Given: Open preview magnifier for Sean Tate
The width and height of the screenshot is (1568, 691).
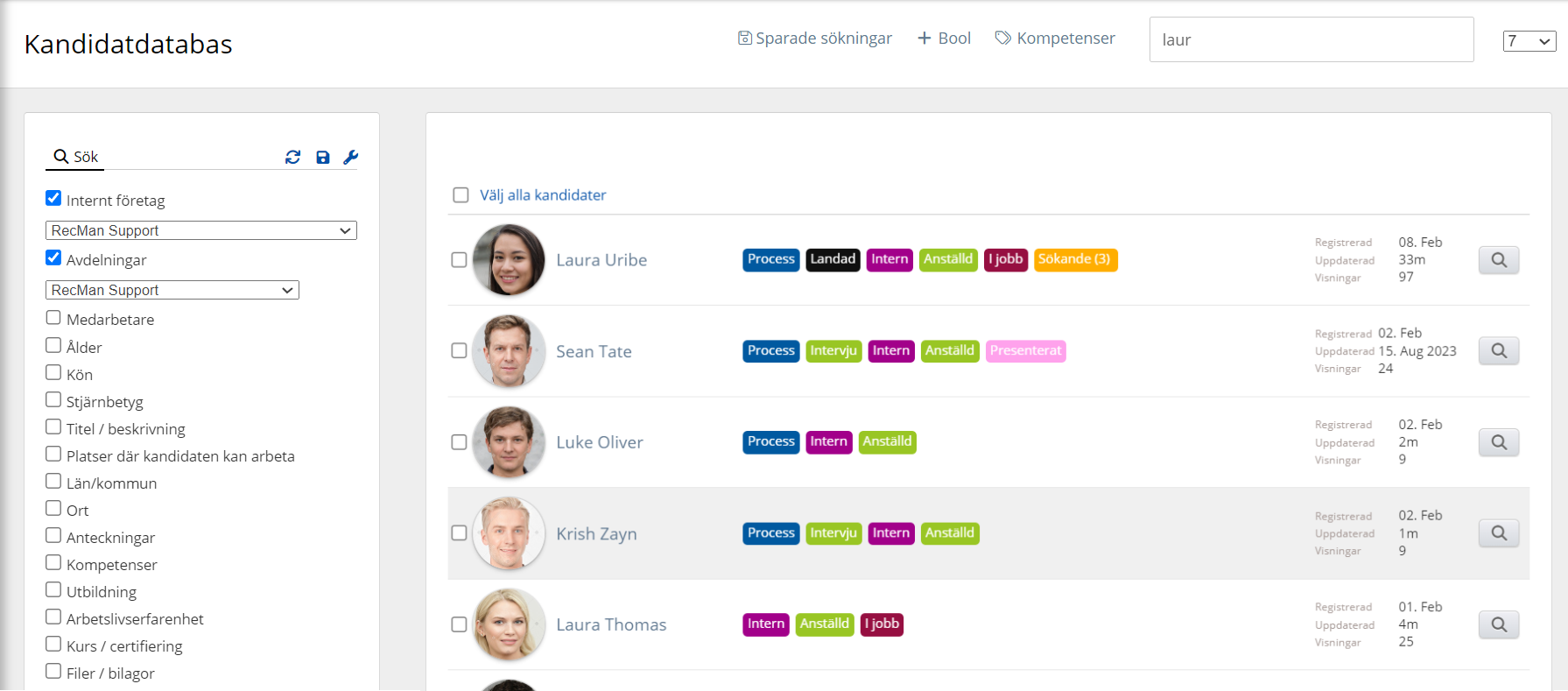Looking at the screenshot, I should pyautogui.click(x=1498, y=351).
